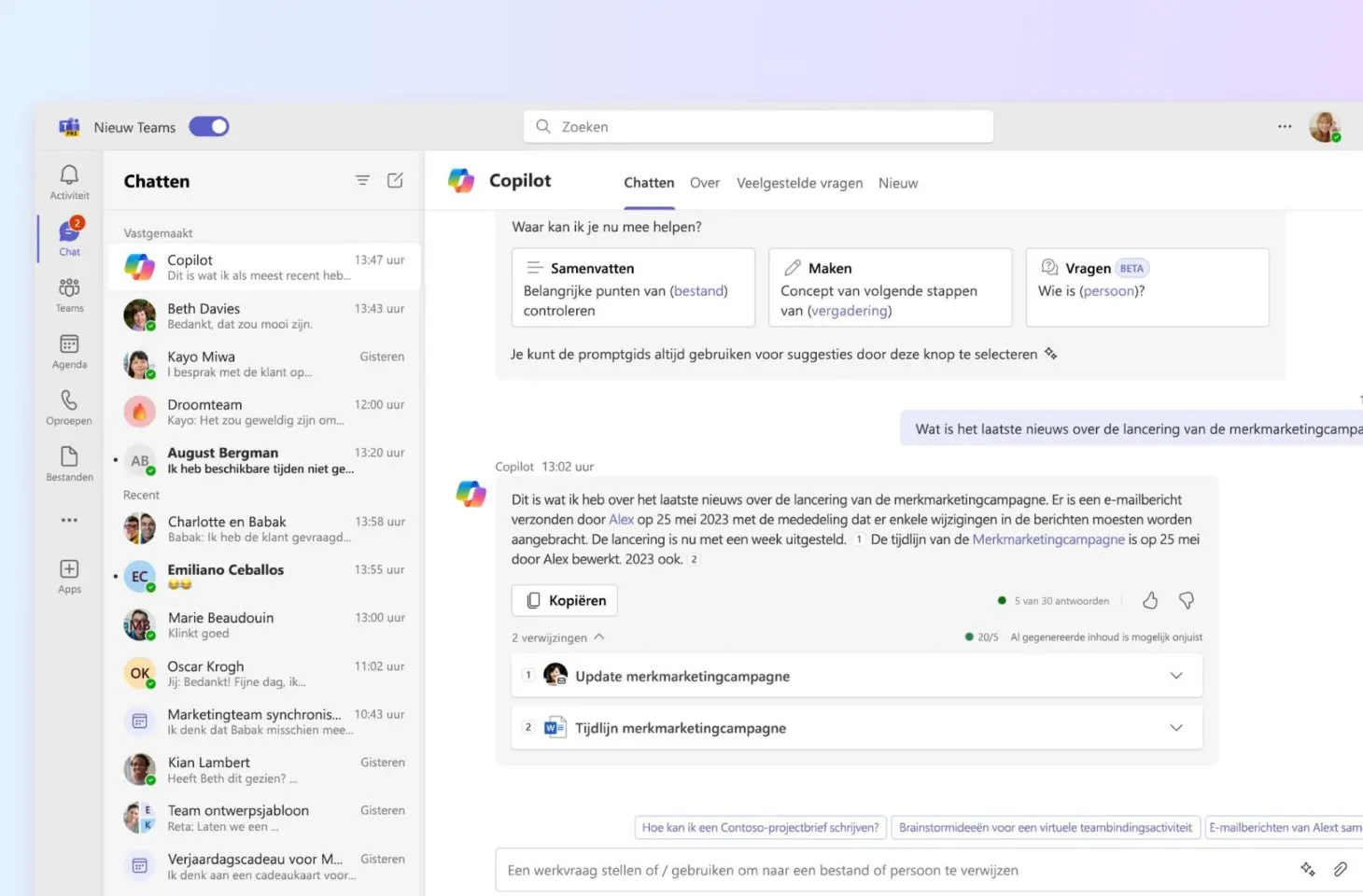Open the Merkmarketingcampagne link
This screenshot has height=896, width=1363.
coord(1048,539)
